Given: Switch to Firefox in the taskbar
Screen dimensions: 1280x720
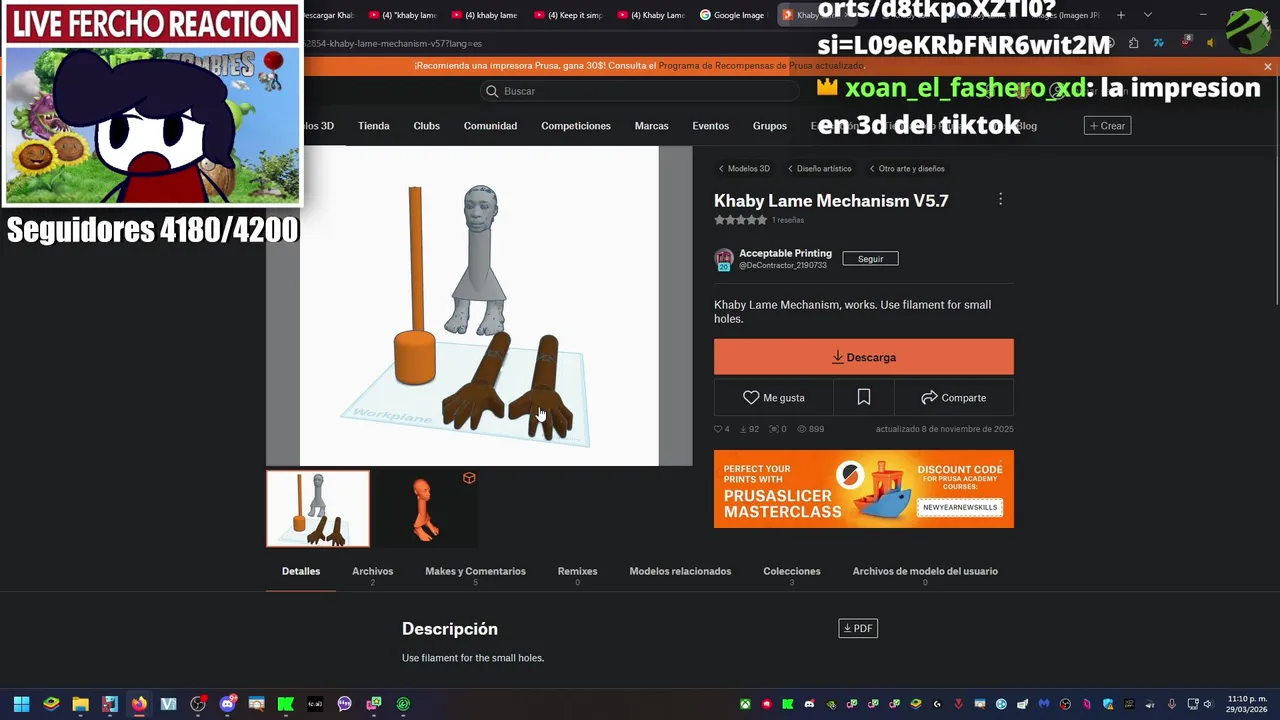Looking at the screenshot, I should coord(139,704).
